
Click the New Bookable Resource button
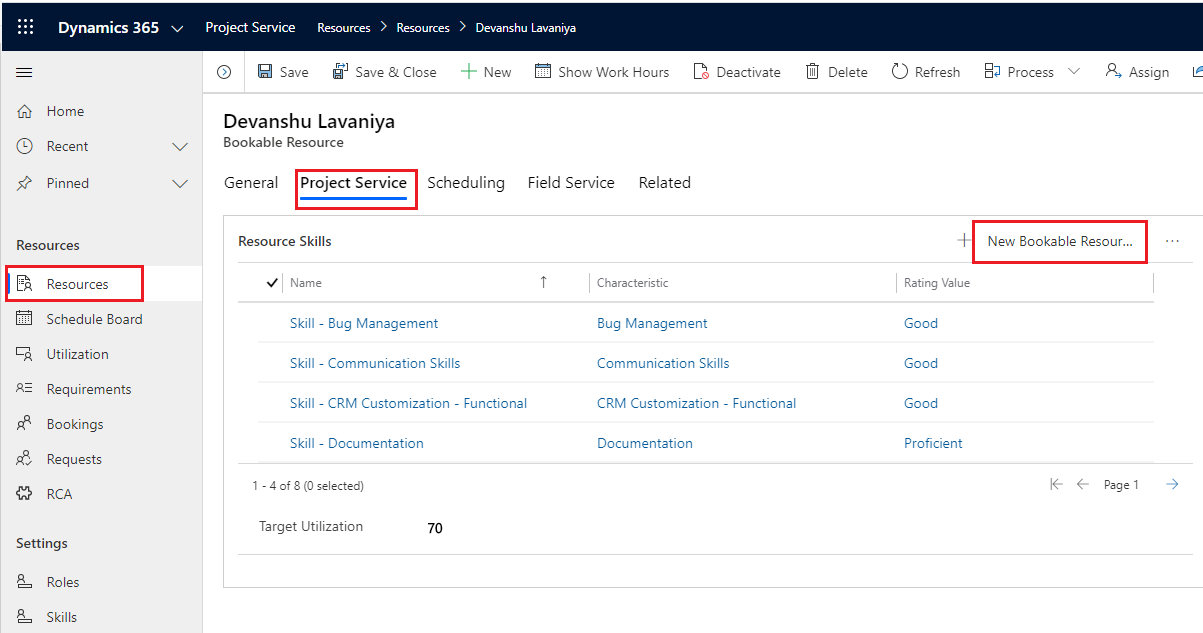(1060, 241)
